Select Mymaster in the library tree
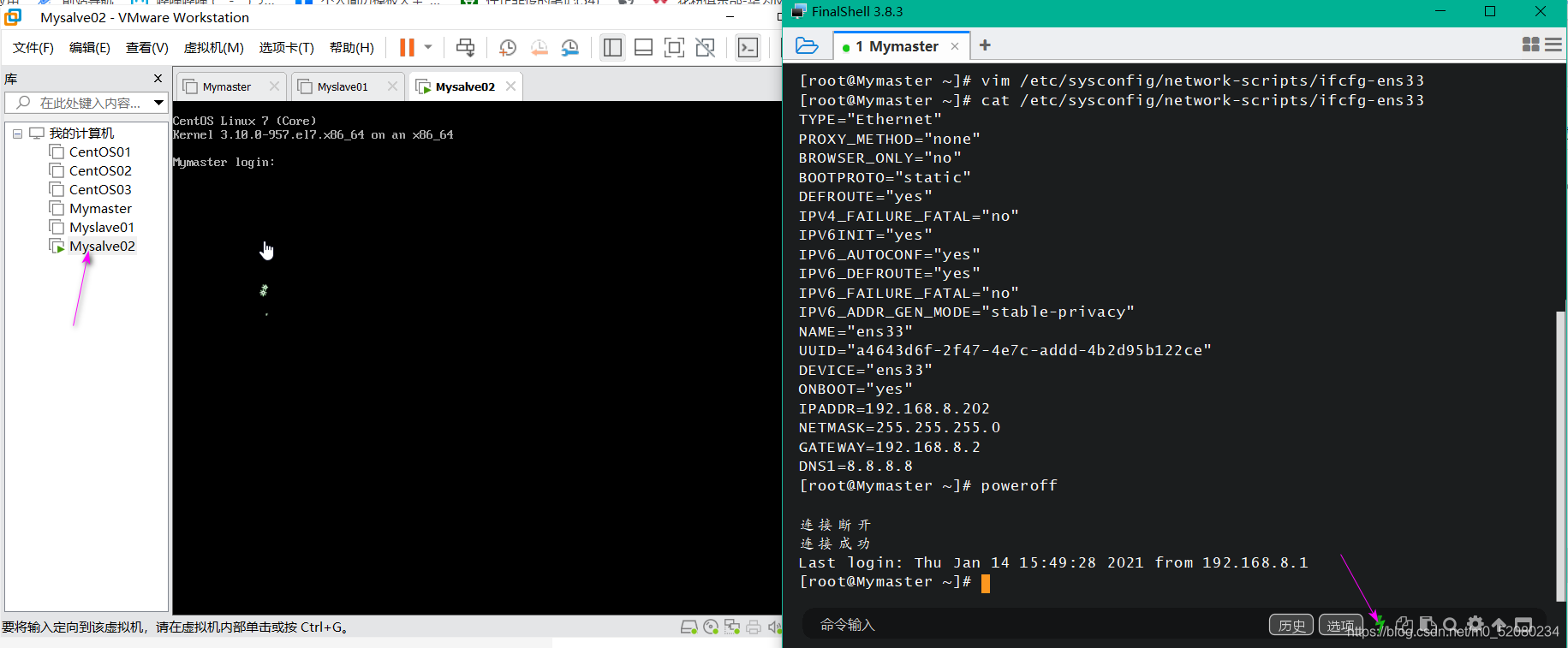The image size is (1568, 648). (100, 209)
